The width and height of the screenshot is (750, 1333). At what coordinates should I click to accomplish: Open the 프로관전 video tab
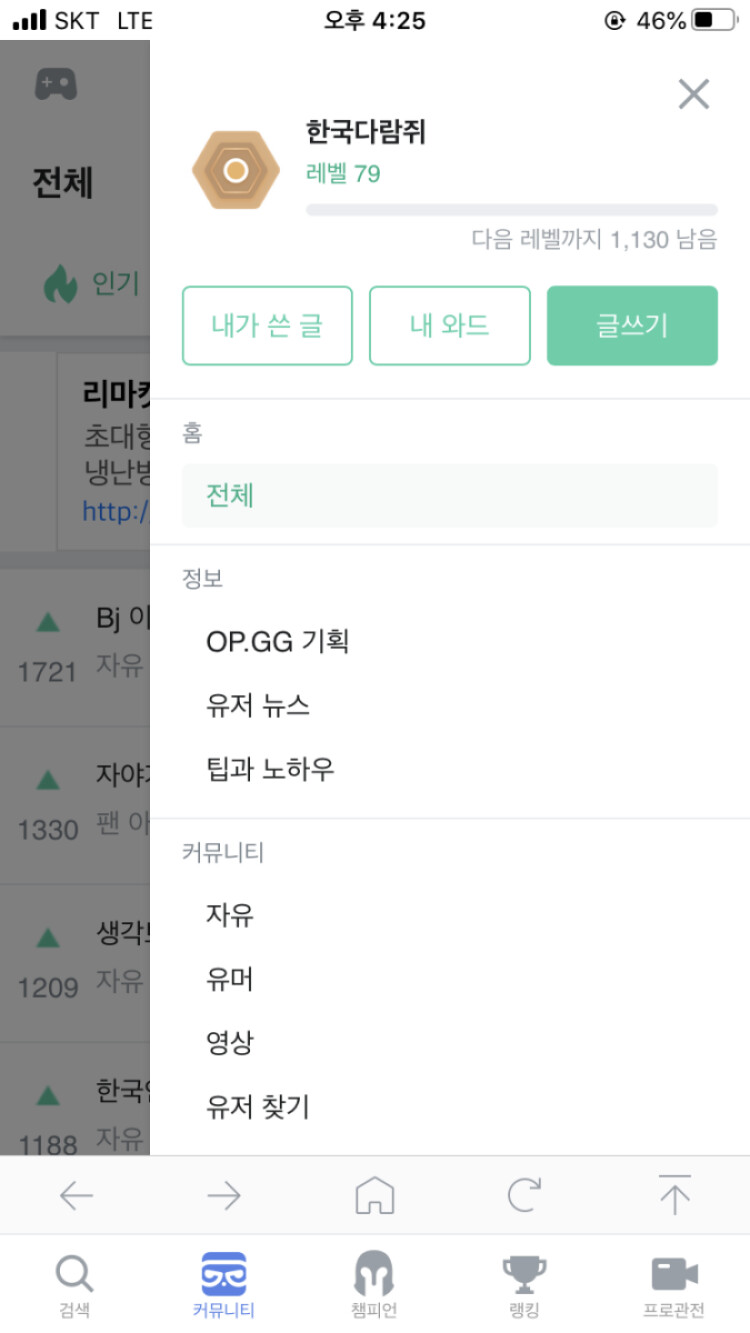pos(674,1285)
